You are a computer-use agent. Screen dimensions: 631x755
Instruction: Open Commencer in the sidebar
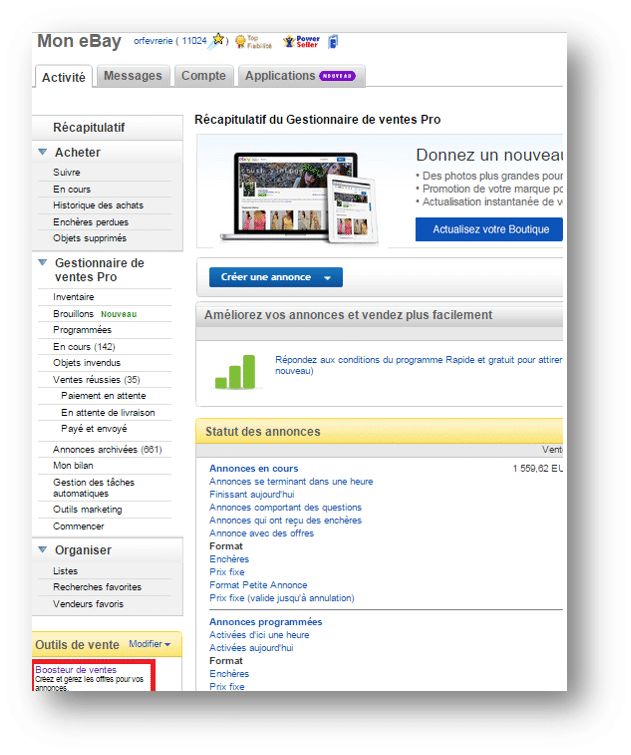pyautogui.click(x=79, y=526)
